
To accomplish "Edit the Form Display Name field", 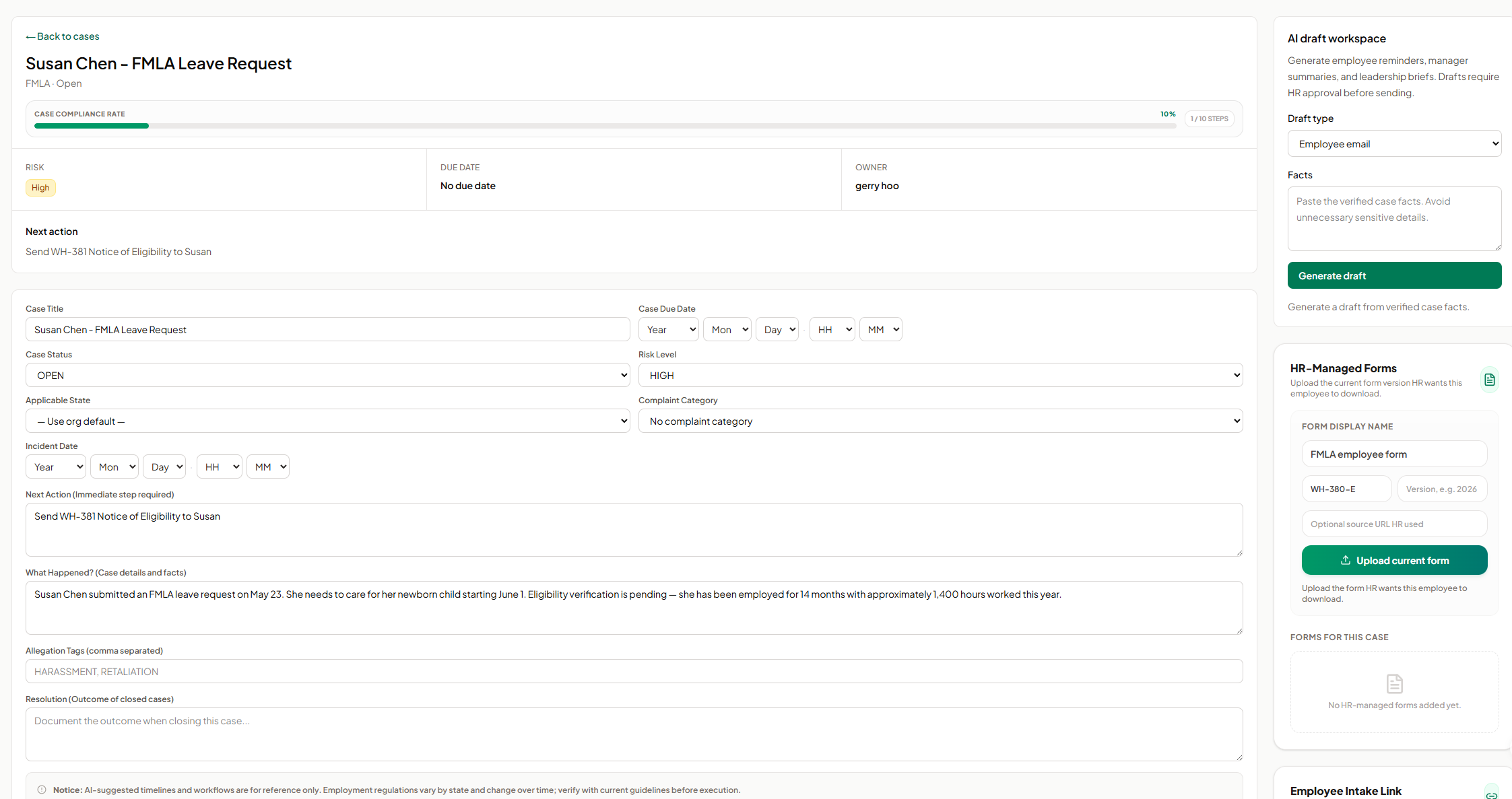I will coord(1394,454).
